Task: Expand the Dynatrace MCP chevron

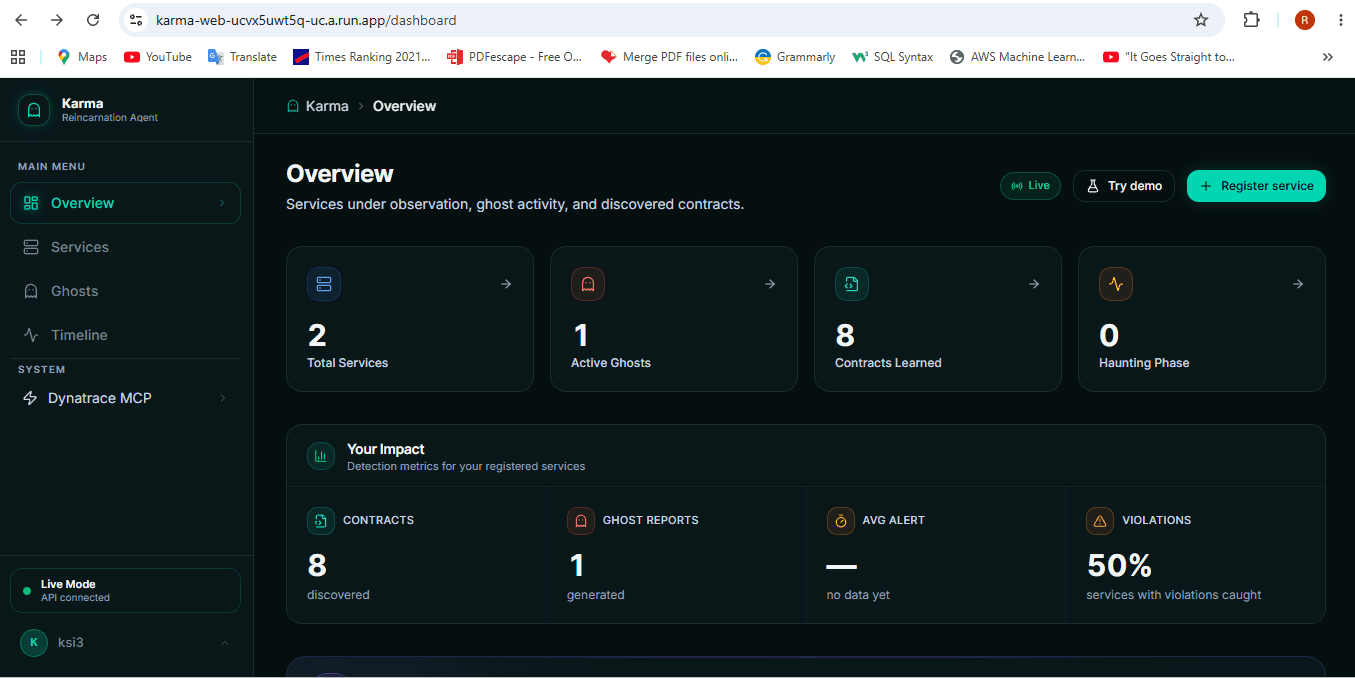Action: pos(222,398)
